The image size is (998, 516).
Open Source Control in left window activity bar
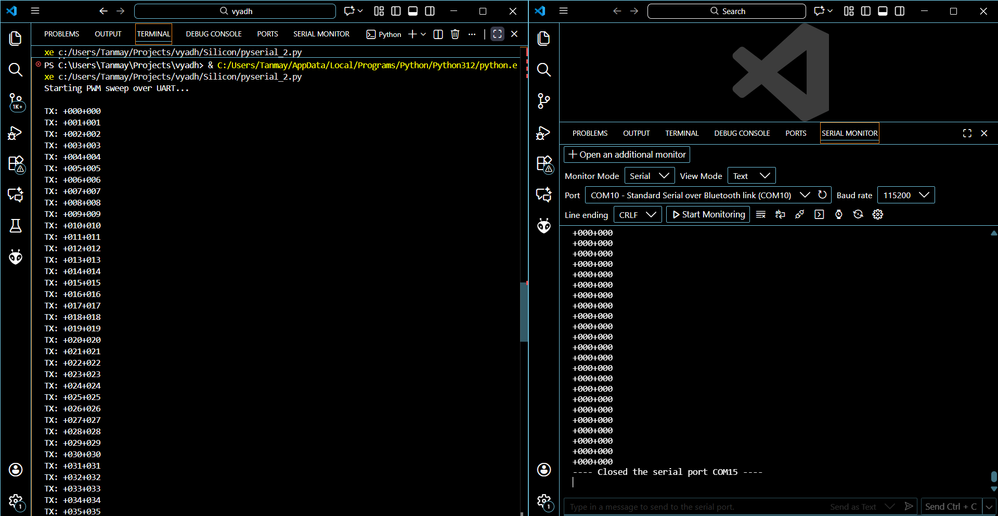pos(15,101)
